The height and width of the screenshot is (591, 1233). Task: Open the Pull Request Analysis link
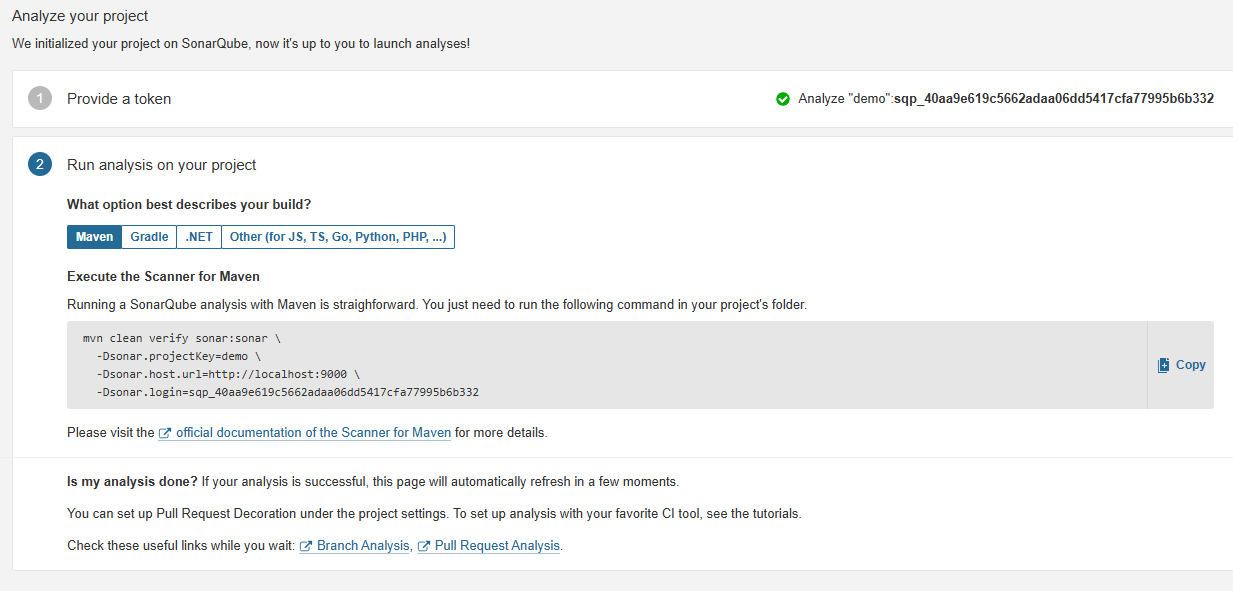(489, 546)
